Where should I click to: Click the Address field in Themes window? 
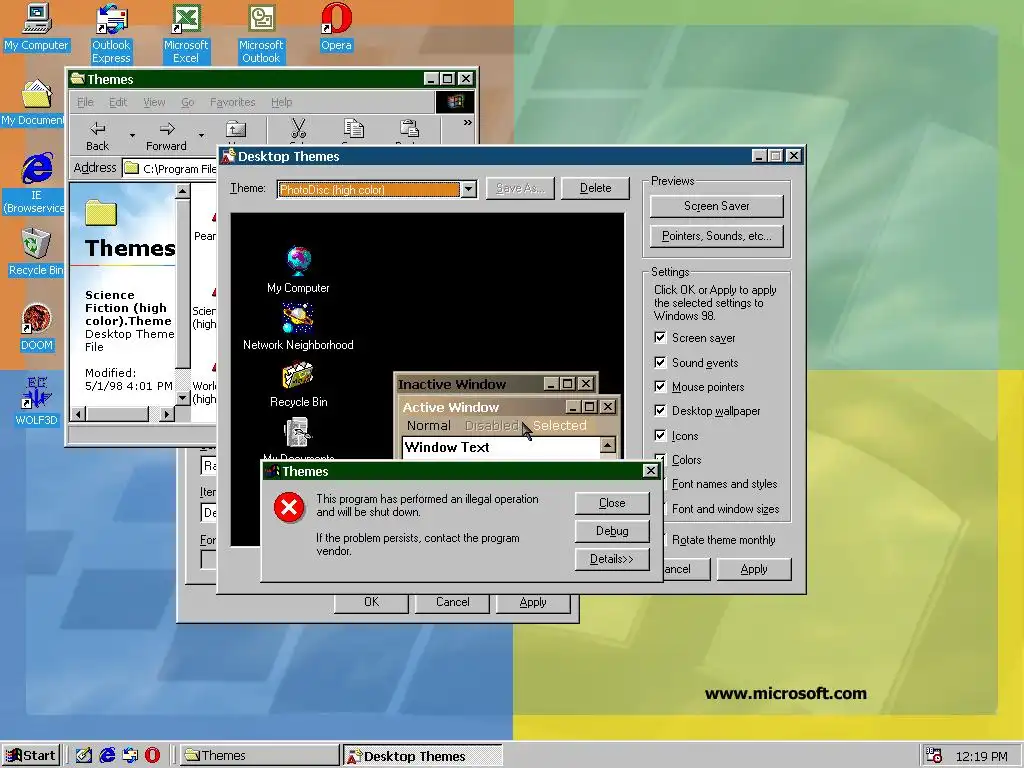coord(170,168)
